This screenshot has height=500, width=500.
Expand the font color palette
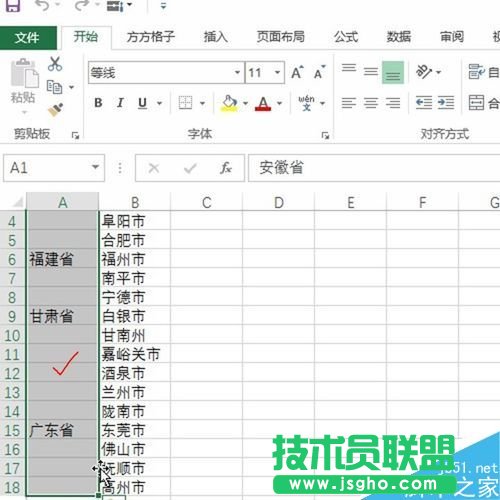(x=280, y=103)
